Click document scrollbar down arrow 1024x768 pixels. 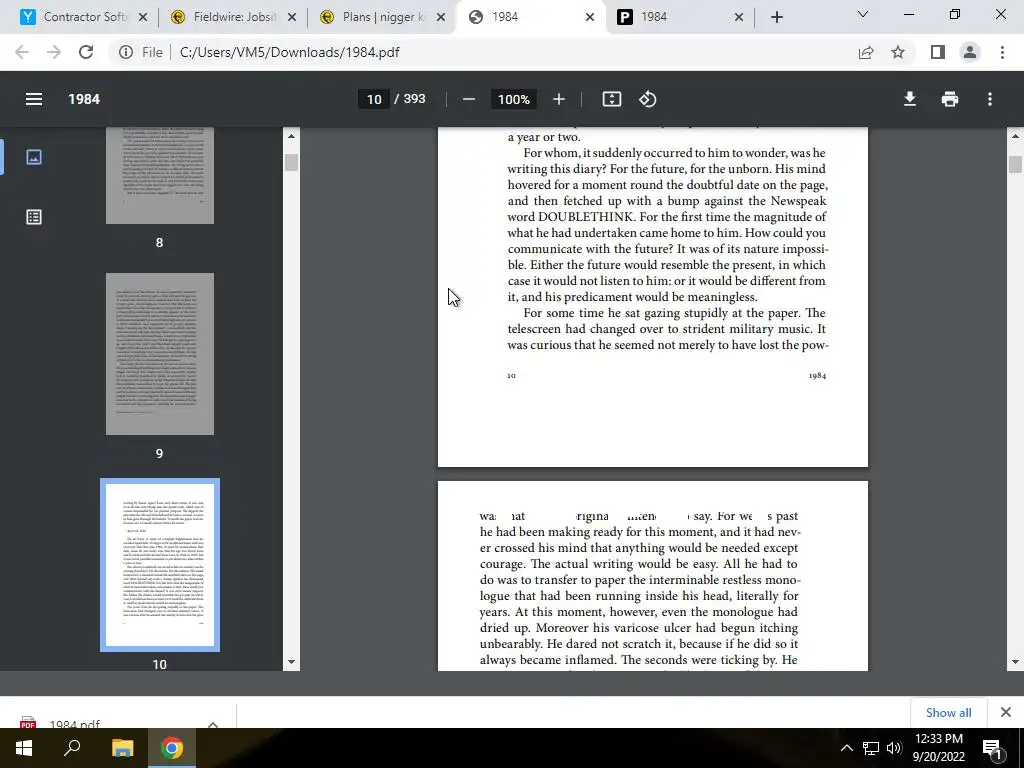[x=1015, y=662]
